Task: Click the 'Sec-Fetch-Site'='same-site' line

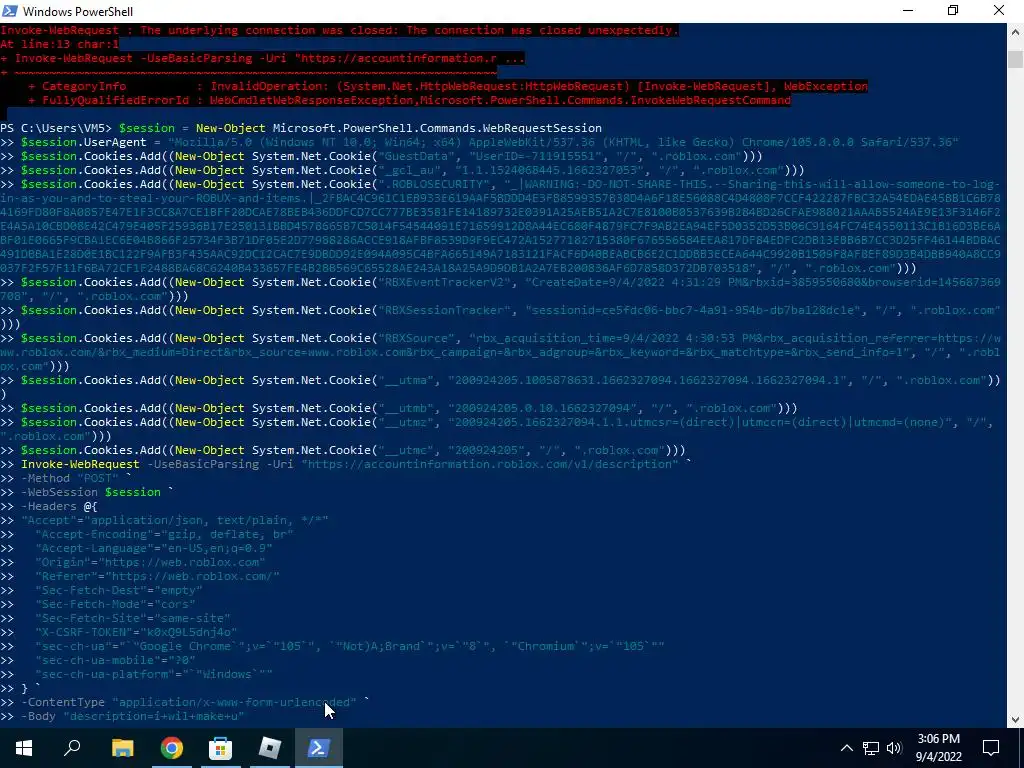Action: click(x=133, y=618)
